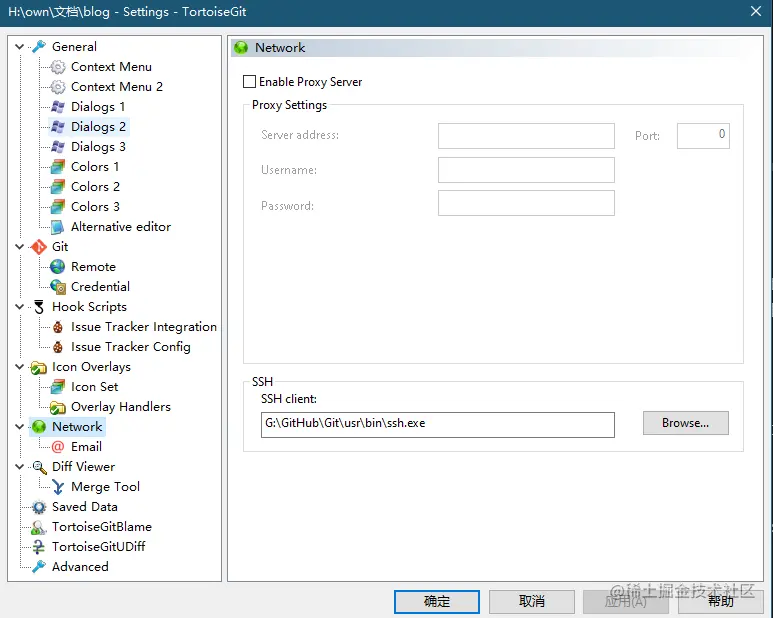This screenshot has width=773, height=618.
Task: Click the Credential globe-lock icon
Action: pyautogui.click(x=58, y=287)
